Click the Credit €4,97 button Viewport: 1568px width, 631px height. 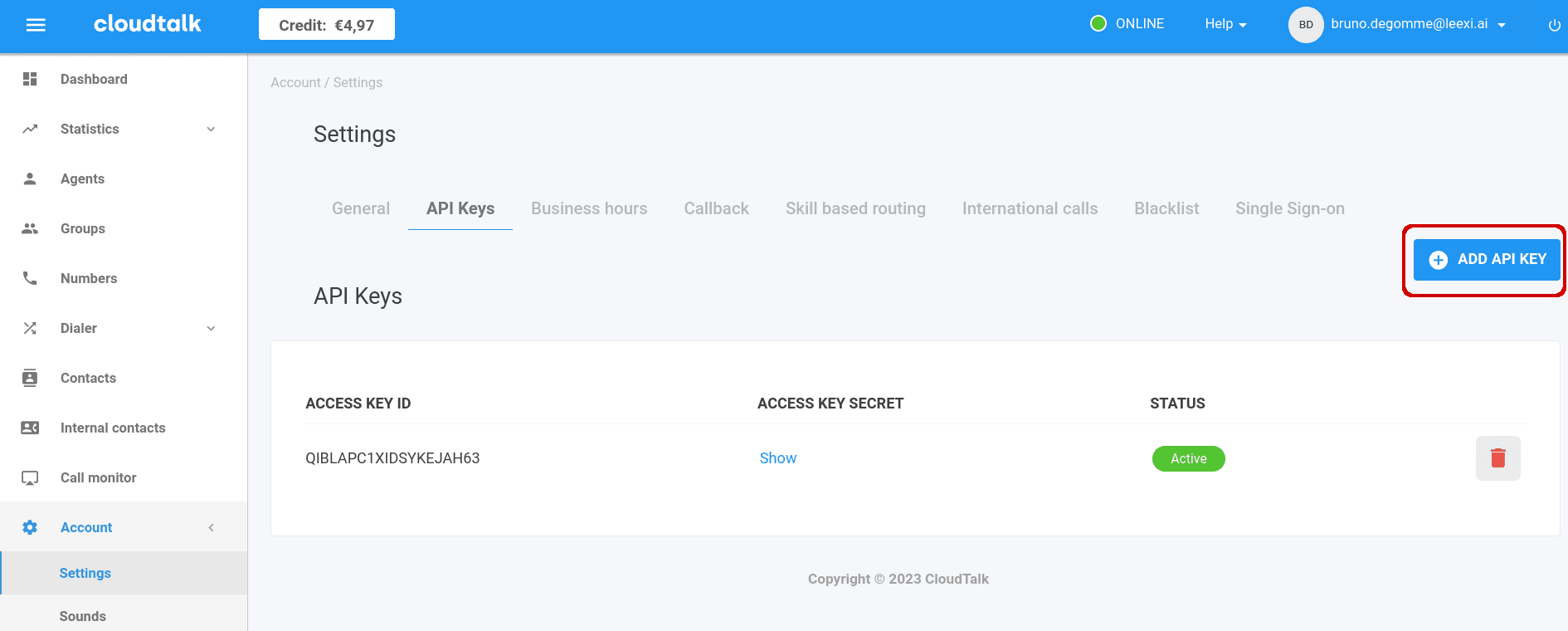click(x=327, y=24)
